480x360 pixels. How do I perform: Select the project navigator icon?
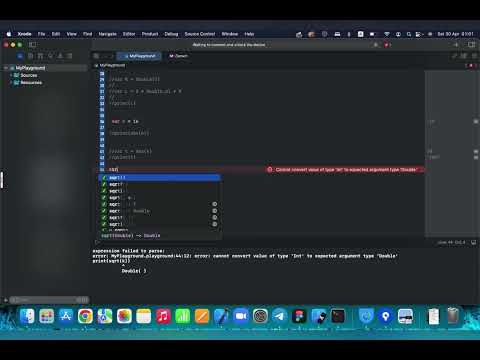20,56
